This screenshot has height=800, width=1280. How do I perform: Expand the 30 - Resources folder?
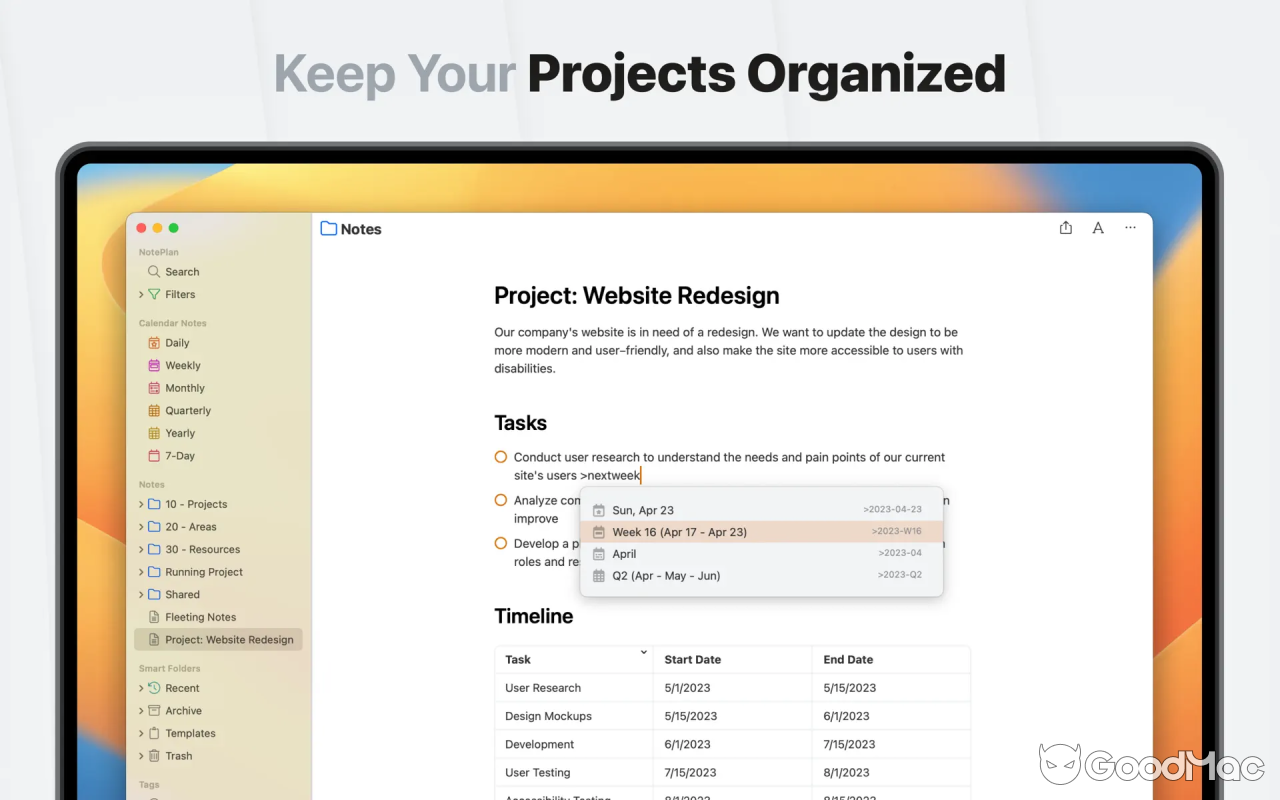point(142,549)
